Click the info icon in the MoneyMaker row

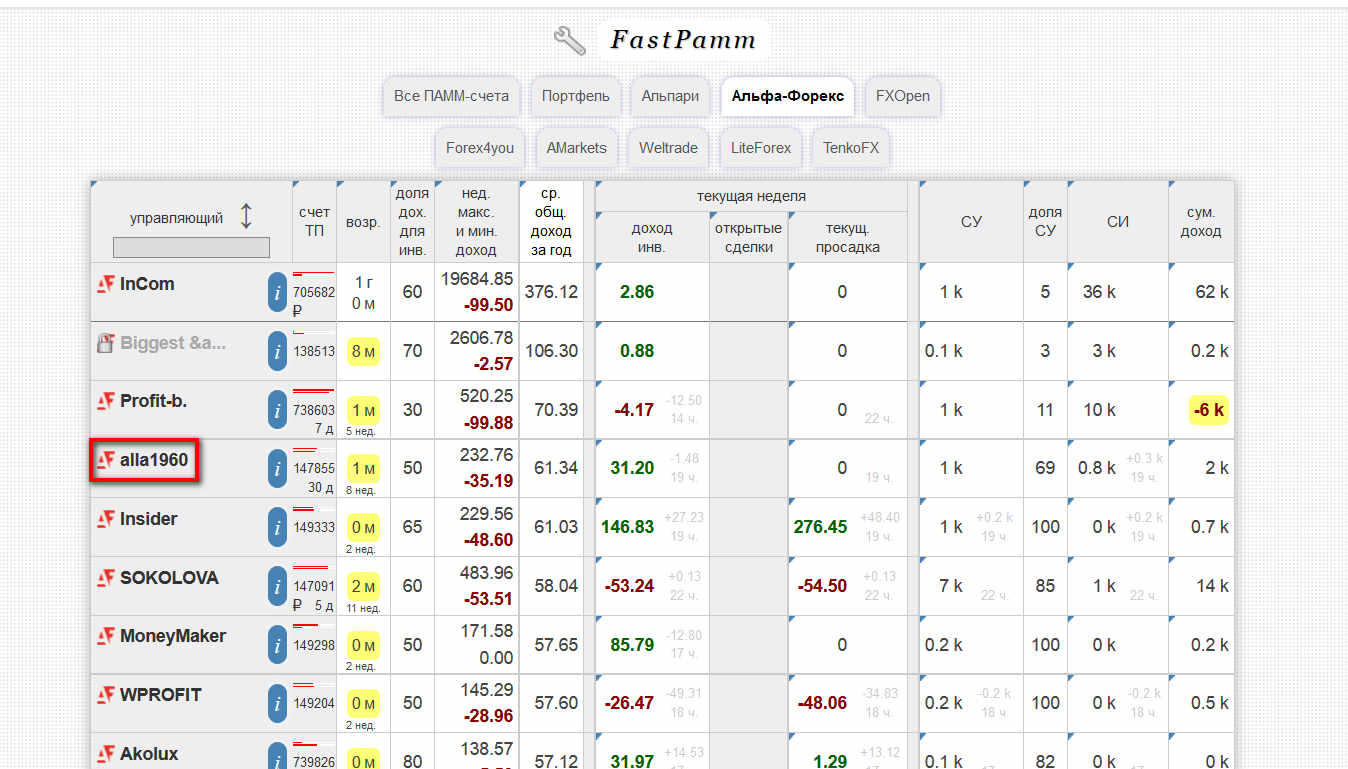click(x=277, y=644)
